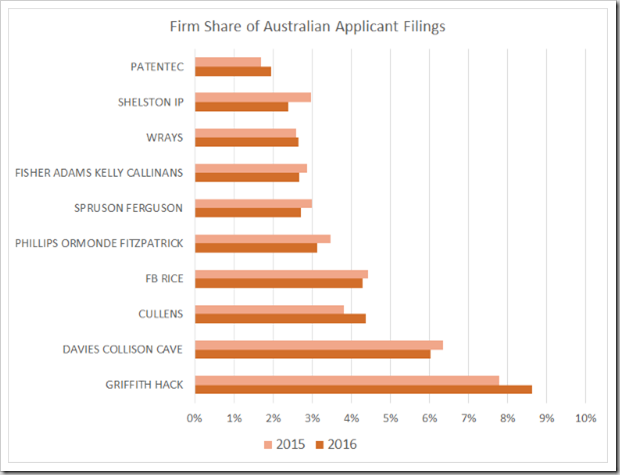Click the SHELSTON IP 2016 bar
Image resolution: width=620 pixels, height=475 pixels.
coord(242,107)
